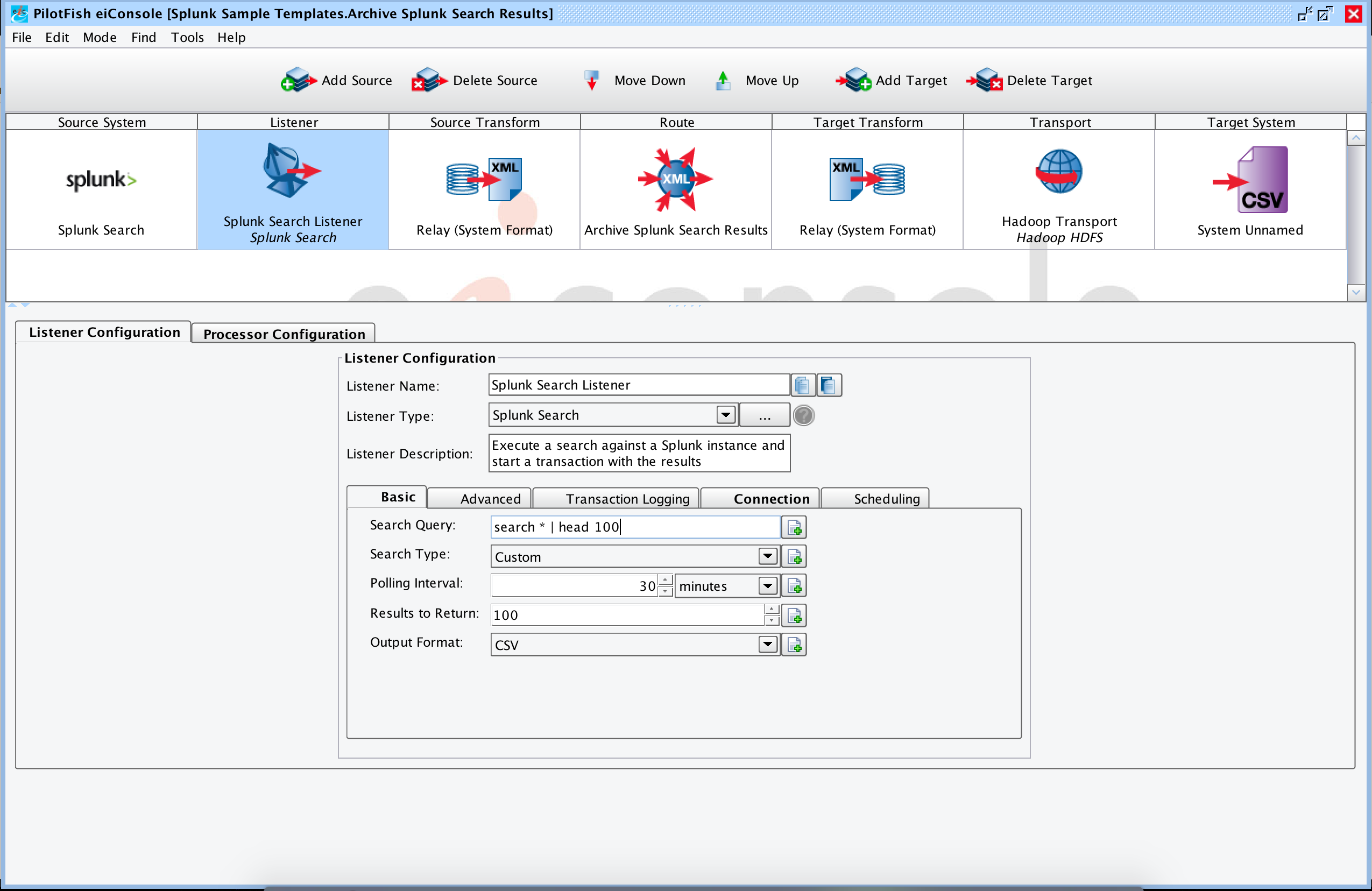Open the Listener Type dropdown
The width and height of the screenshot is (1372, 891).
726,415
